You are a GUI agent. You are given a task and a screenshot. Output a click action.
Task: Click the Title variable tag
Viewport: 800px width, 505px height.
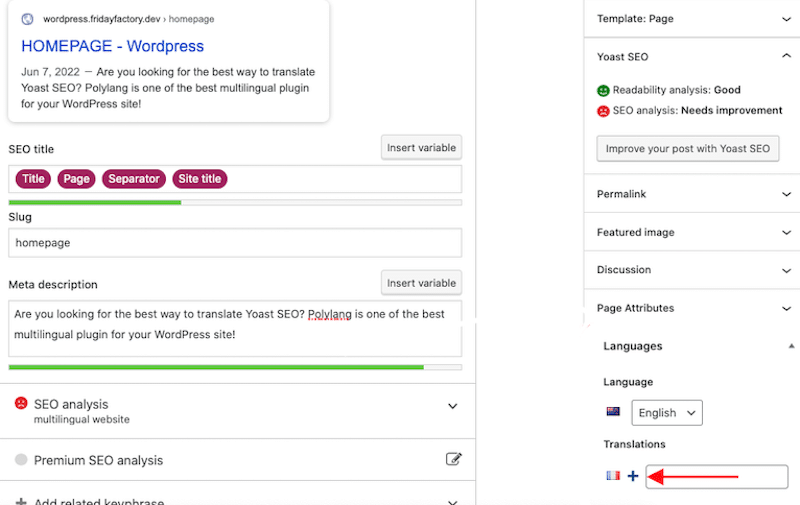pyautogui.click(x=33, y=179)
